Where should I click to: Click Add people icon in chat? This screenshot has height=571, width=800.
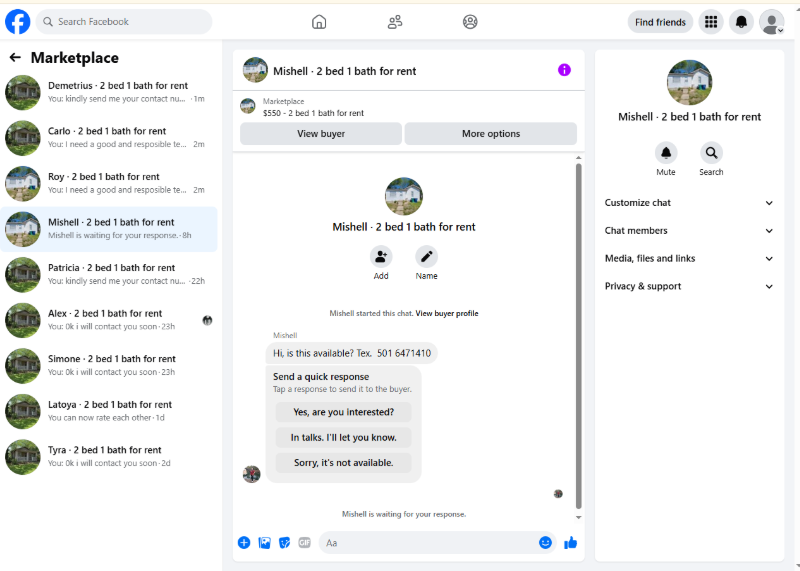381,256
